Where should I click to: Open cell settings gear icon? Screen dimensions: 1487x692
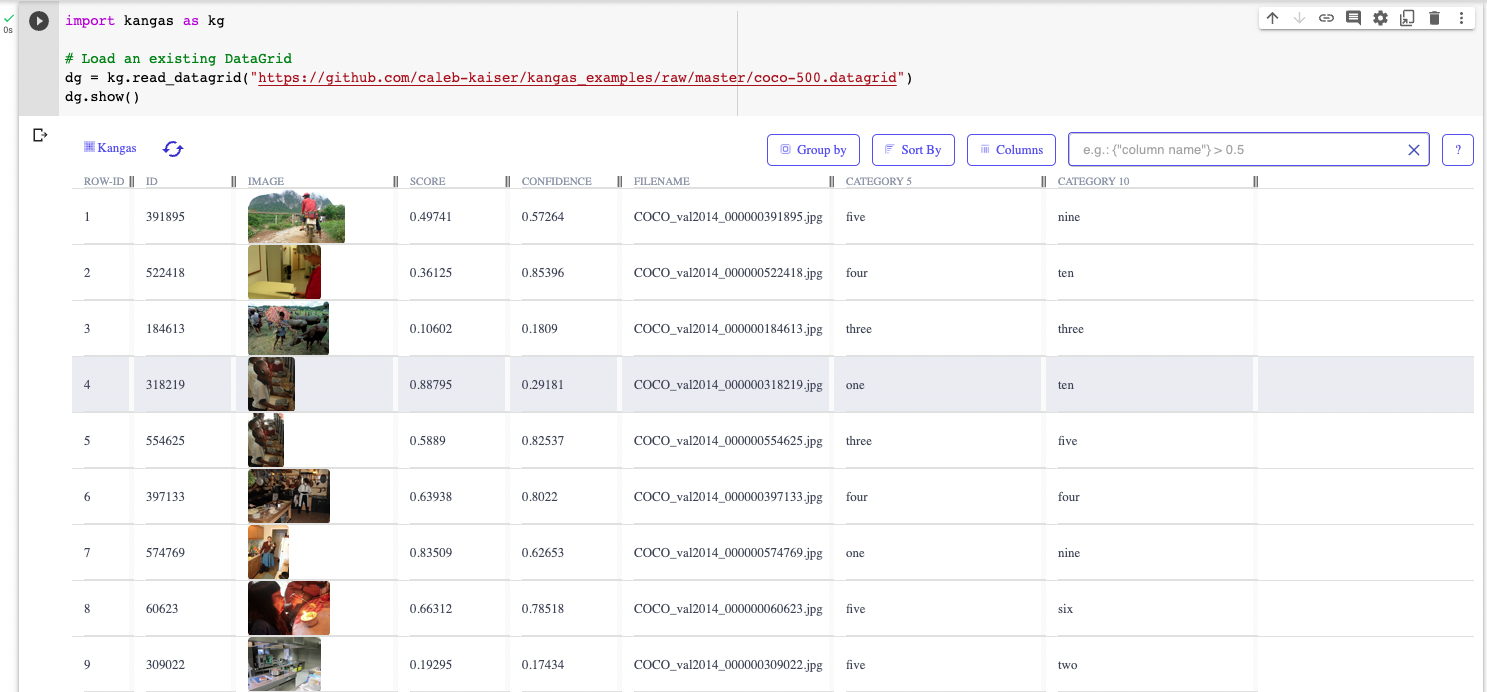(x=1380, y=17)
